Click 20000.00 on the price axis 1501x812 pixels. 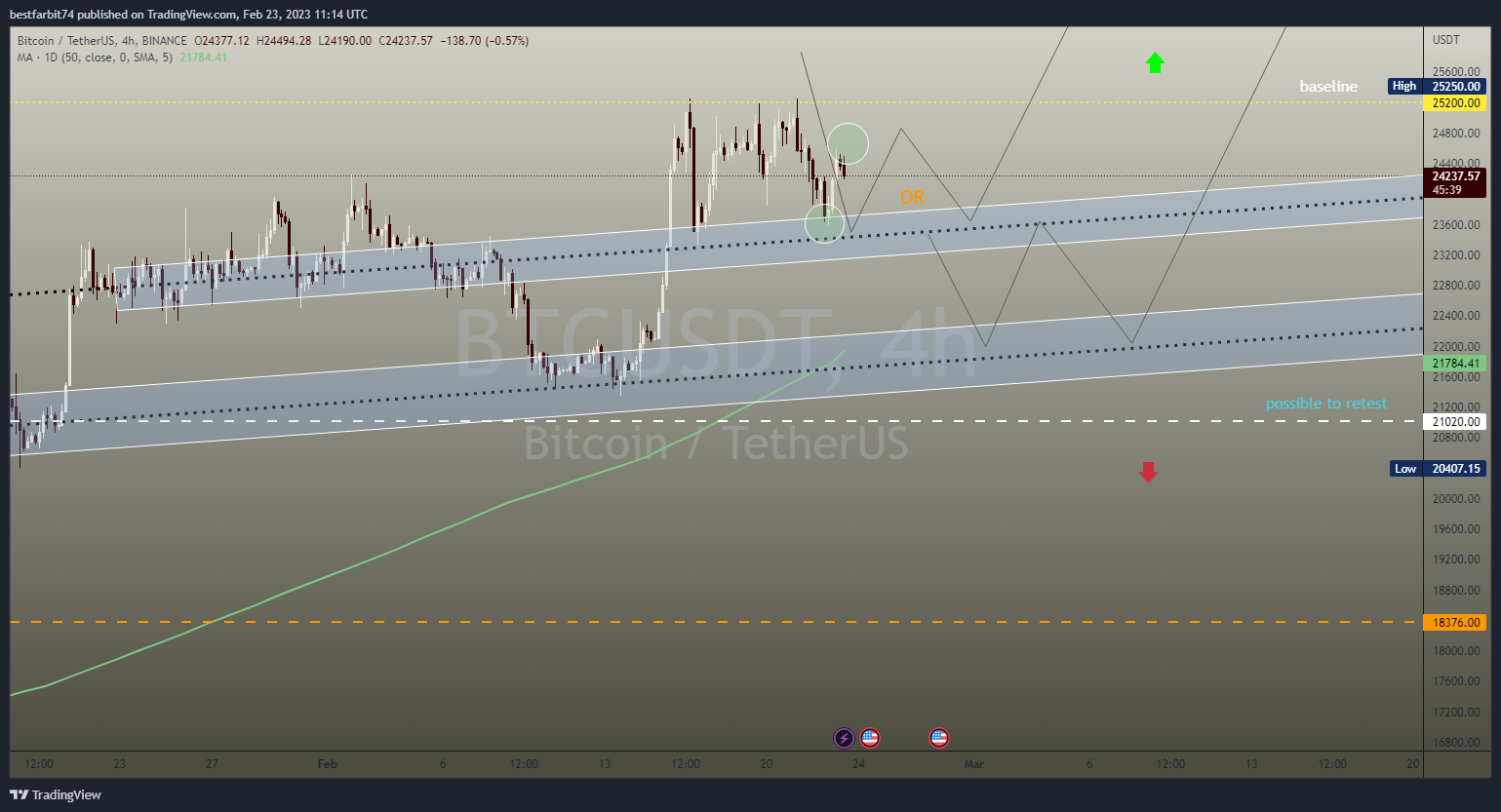[x=1456, y=499]
